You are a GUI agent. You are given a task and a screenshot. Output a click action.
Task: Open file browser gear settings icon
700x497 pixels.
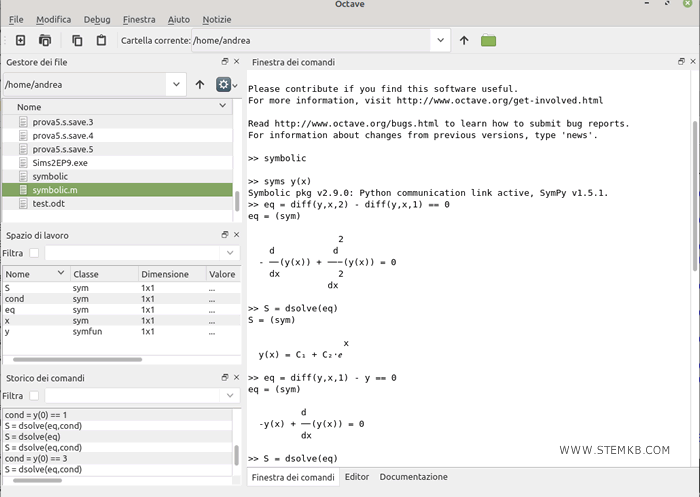click(x=223, y=85)
